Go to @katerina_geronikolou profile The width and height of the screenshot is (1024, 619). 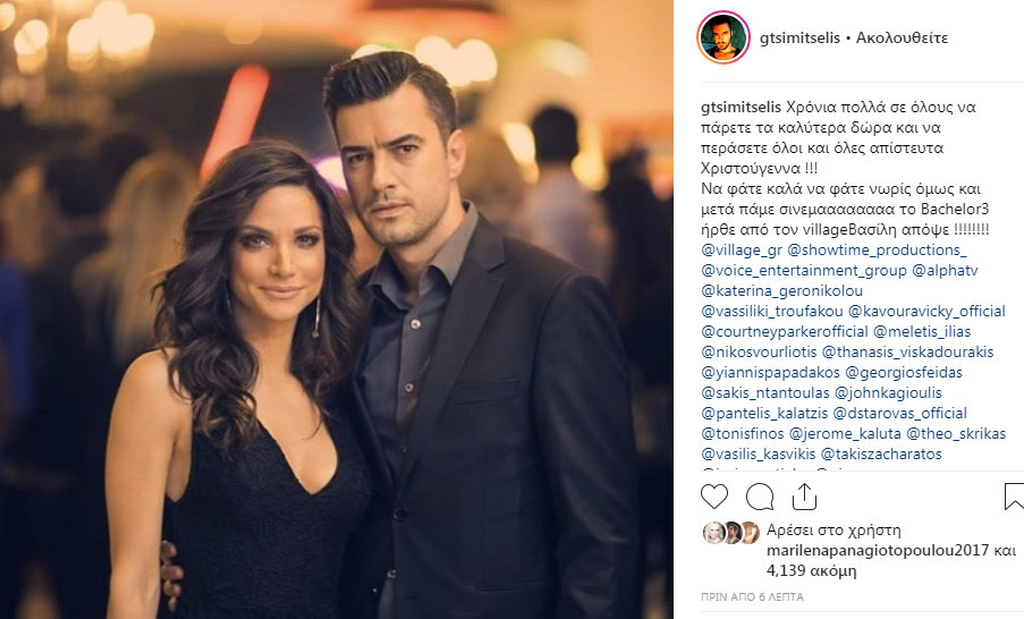(x=782, y=291)
